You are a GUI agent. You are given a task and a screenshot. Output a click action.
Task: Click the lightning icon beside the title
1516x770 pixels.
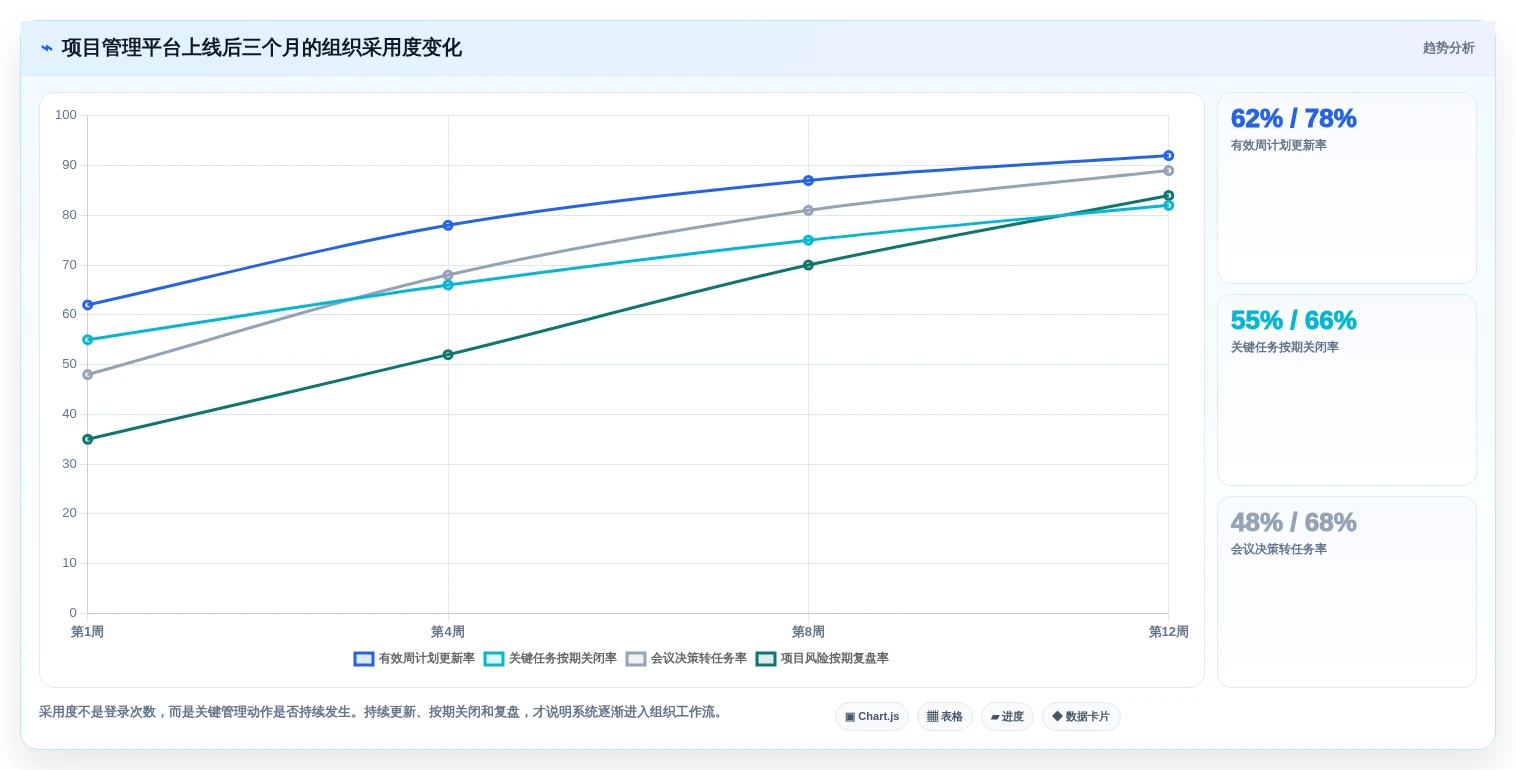(47, 48)
